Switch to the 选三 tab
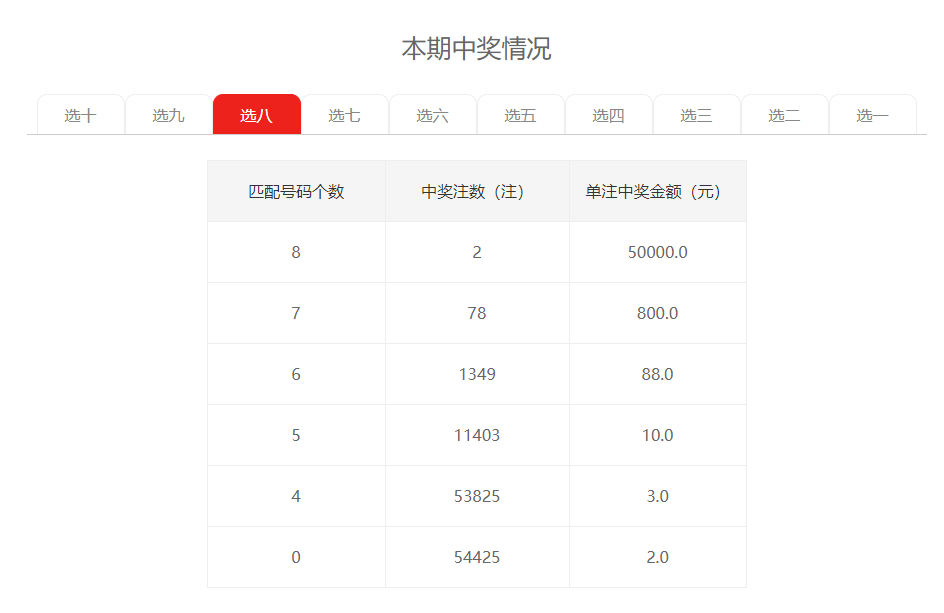Screen dimensions: 944x613 (x=696, y=115)
